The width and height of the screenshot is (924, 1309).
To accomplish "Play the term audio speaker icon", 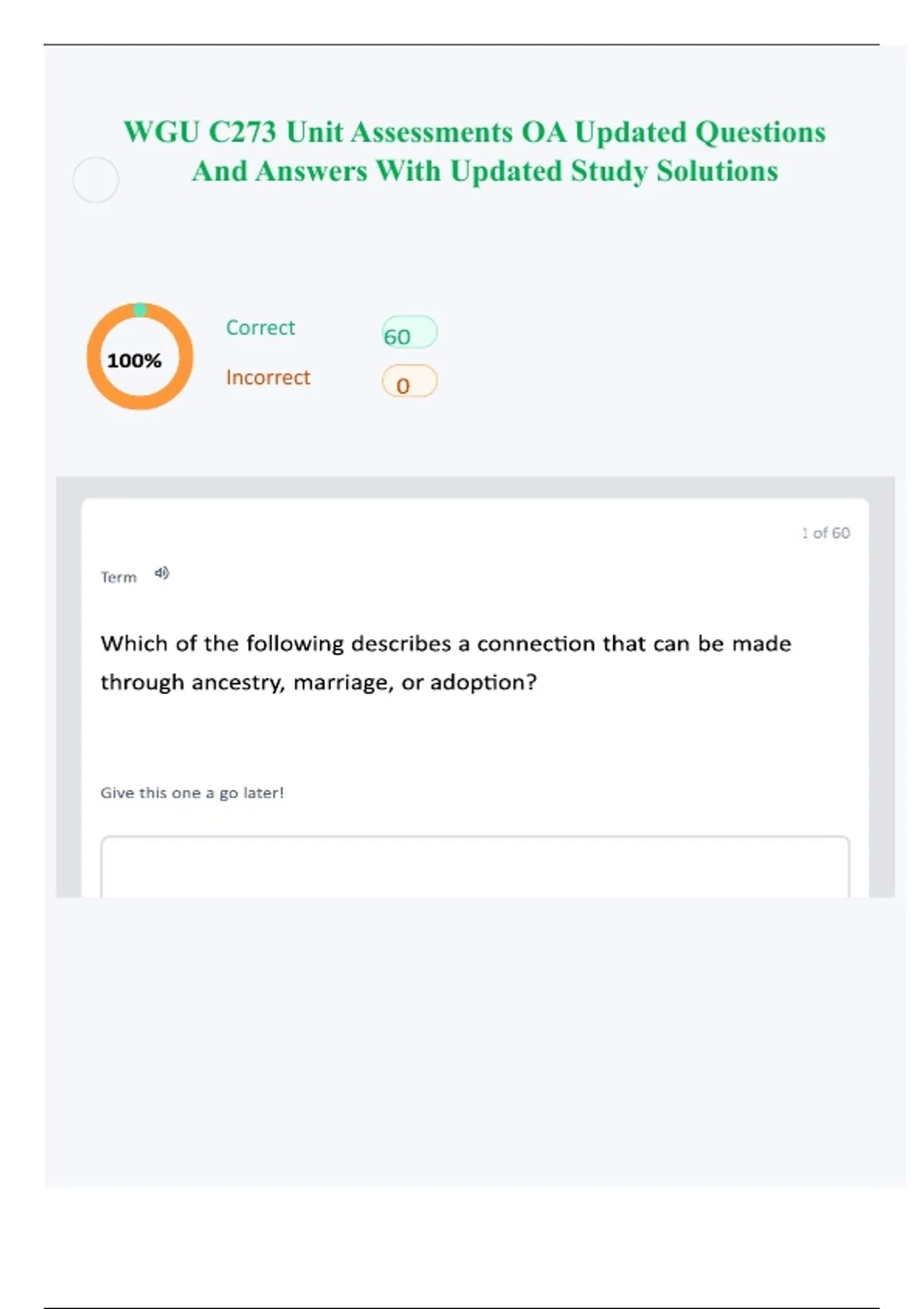I will click(162, 574).
